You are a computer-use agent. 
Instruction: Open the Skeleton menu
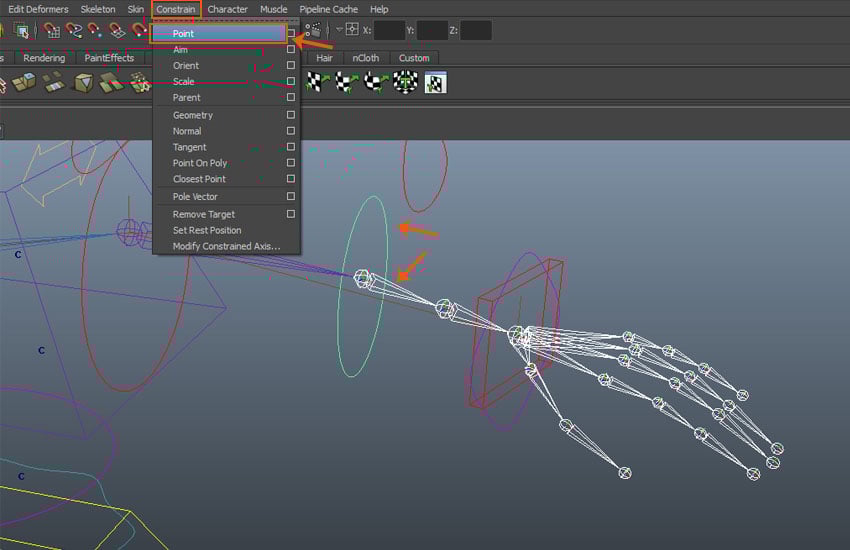coord(97,9)
